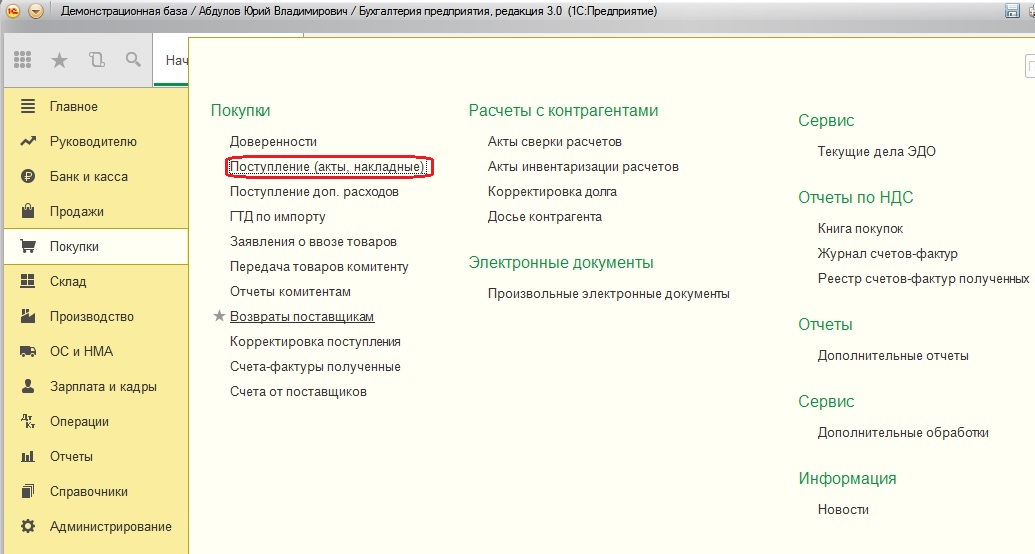
Task: Click the Производство section label
Action: 92,316
